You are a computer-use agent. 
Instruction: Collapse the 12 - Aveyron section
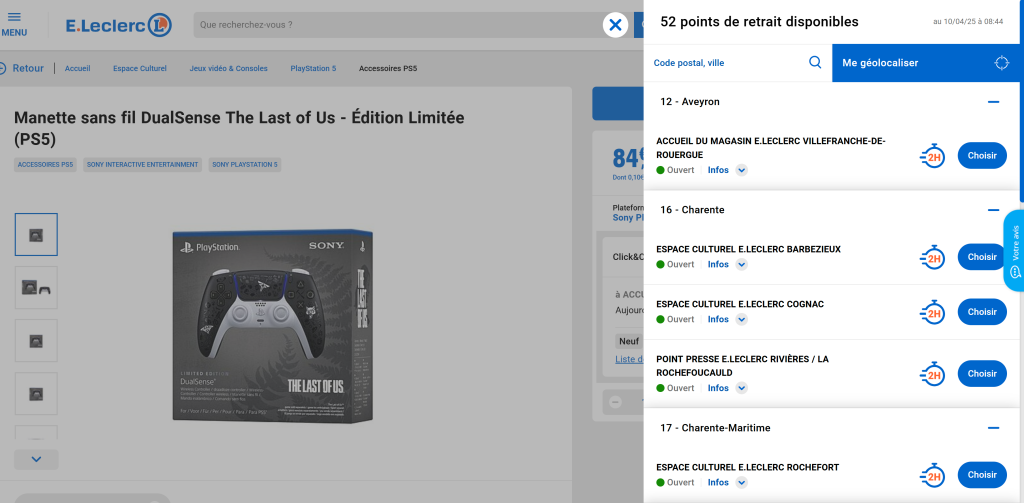tap(993, 102)
